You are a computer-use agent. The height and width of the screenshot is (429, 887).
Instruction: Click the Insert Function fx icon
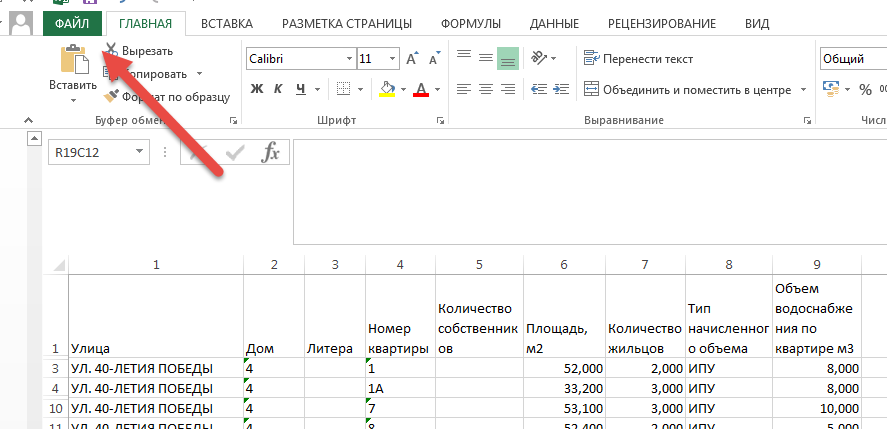pyautogui.click(x=270, y=152)
